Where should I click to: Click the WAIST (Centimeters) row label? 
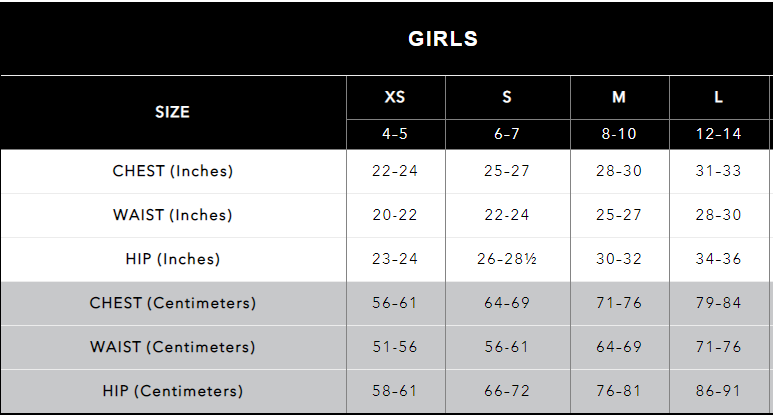pyautogui.click(x=173, y=347)
